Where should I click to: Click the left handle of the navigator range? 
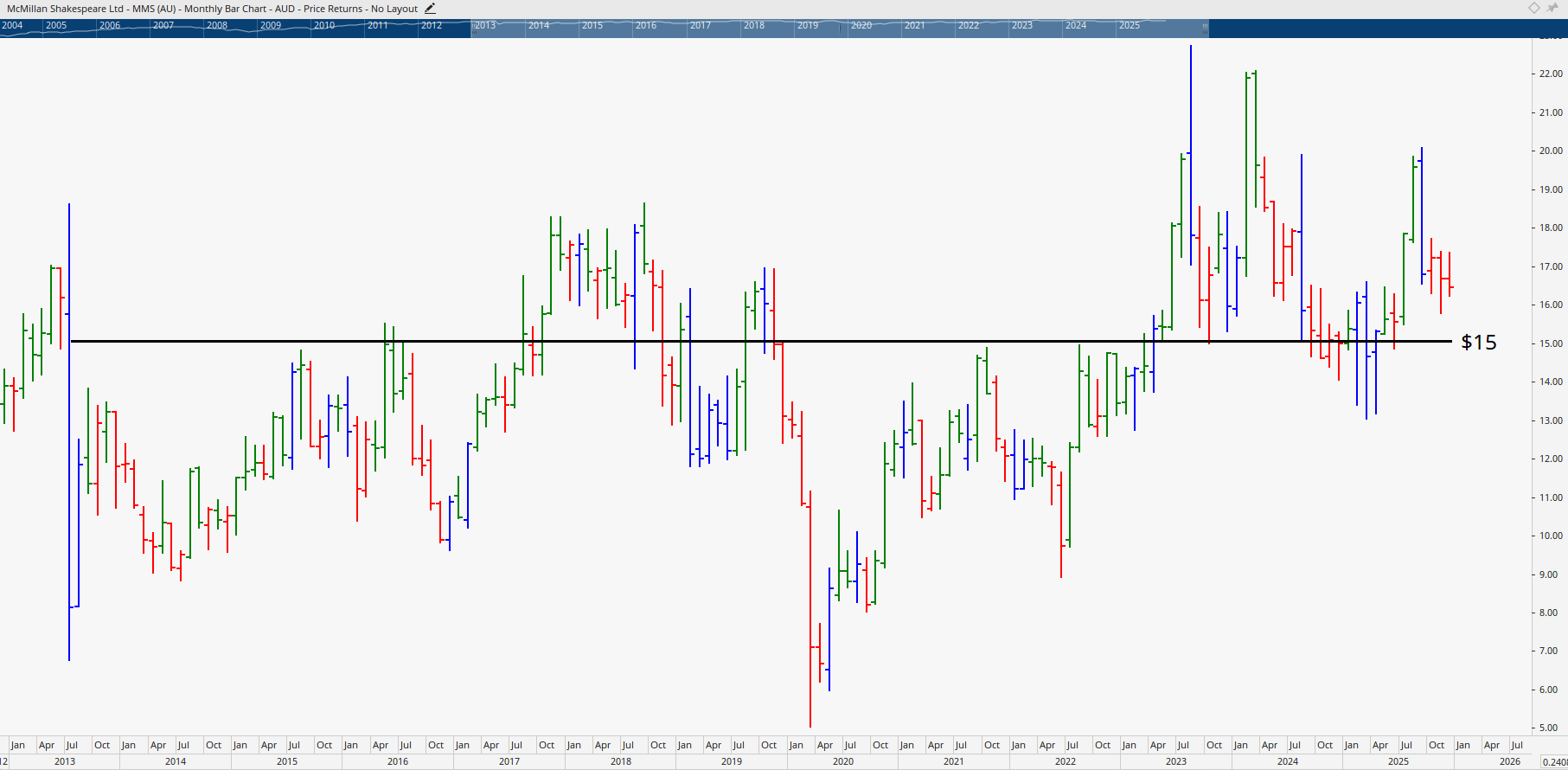473,28
